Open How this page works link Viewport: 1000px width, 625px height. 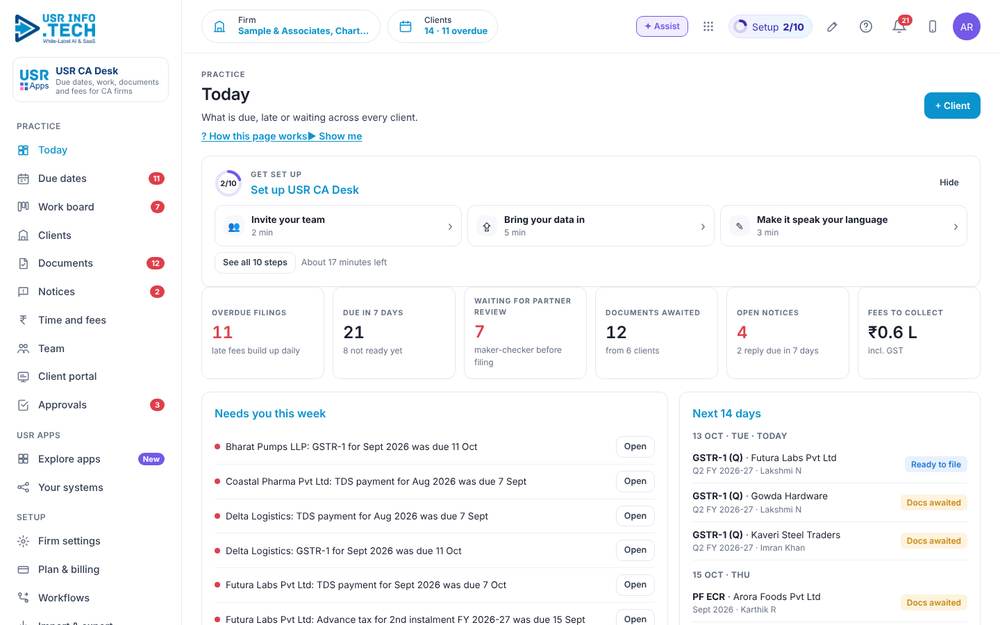[x=254, y=136]
